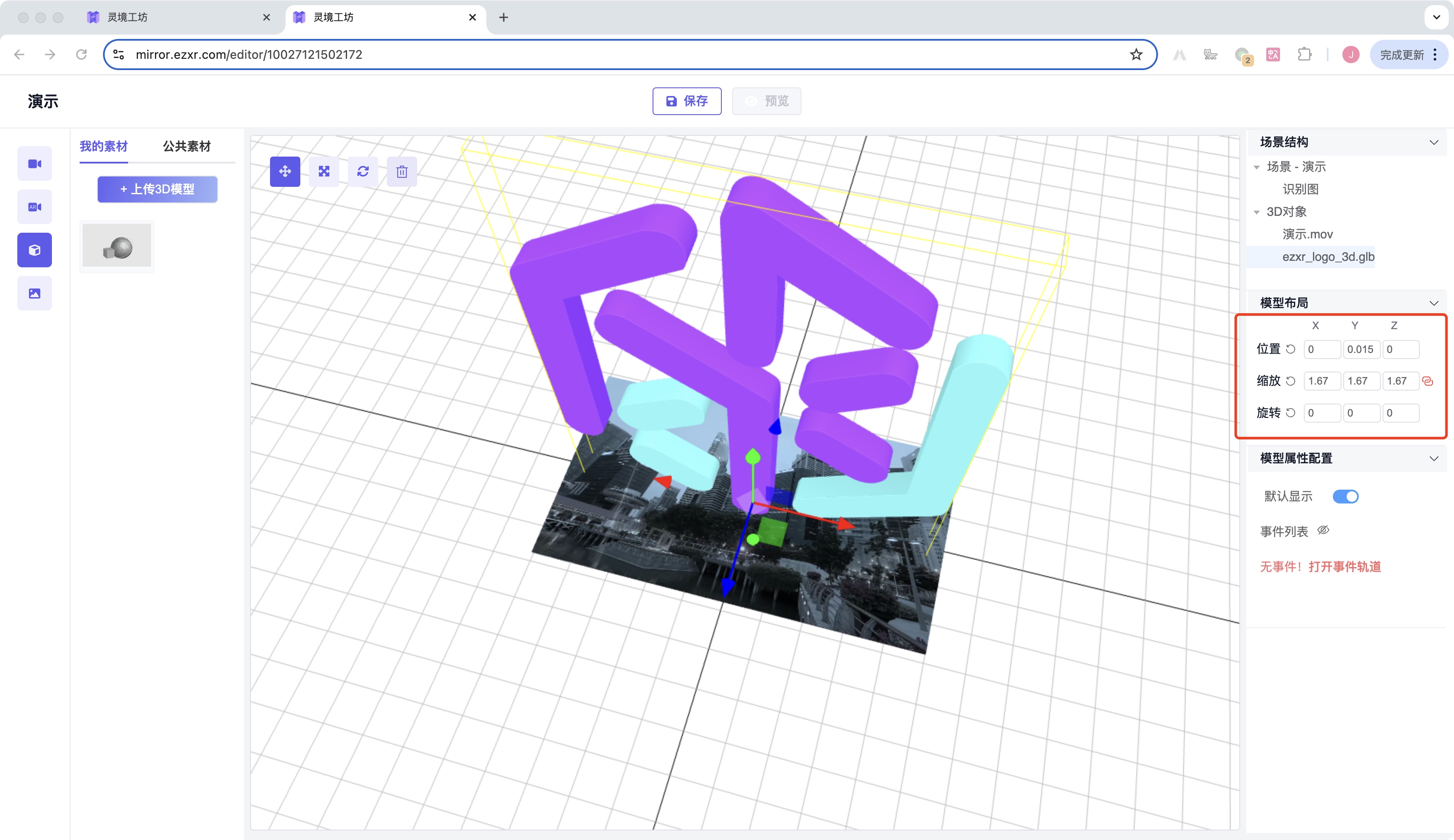Select the rotate tool in viewport toolbar
The width and height of the screenshot is (1454, 840).
363,171
